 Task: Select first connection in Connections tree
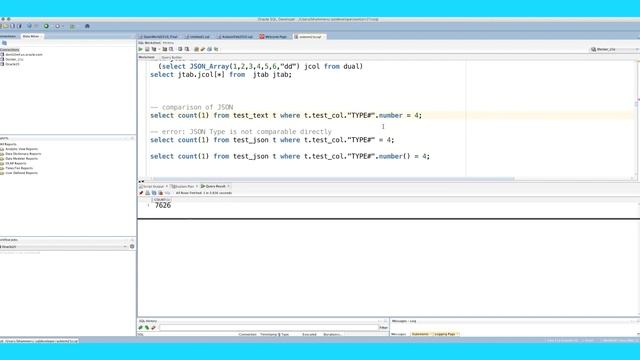point(21,54)
